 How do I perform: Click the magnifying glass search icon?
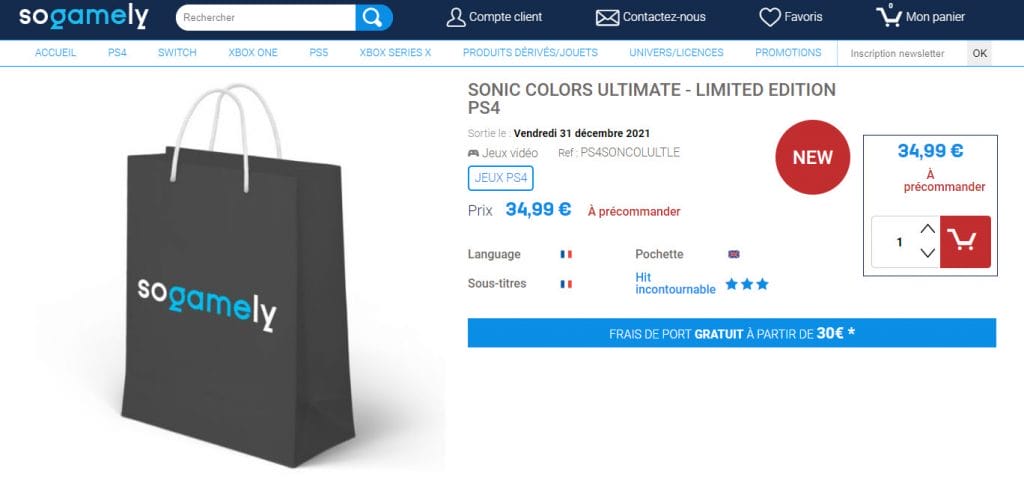(x=373, y=17)
